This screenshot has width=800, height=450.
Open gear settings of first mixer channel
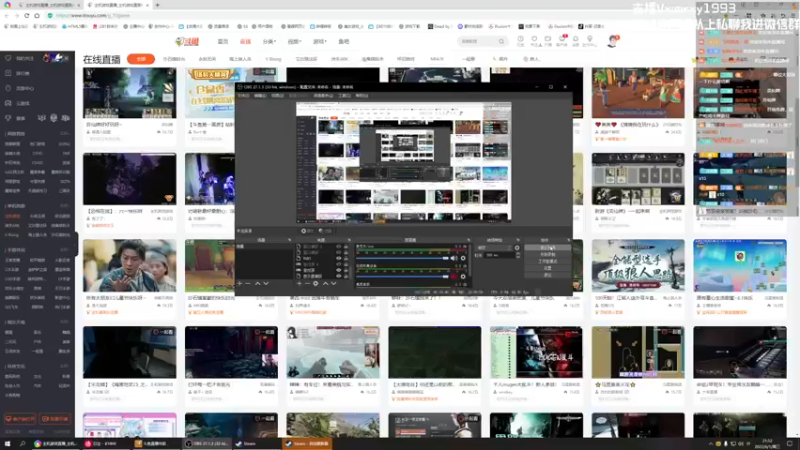coord(463,259)
